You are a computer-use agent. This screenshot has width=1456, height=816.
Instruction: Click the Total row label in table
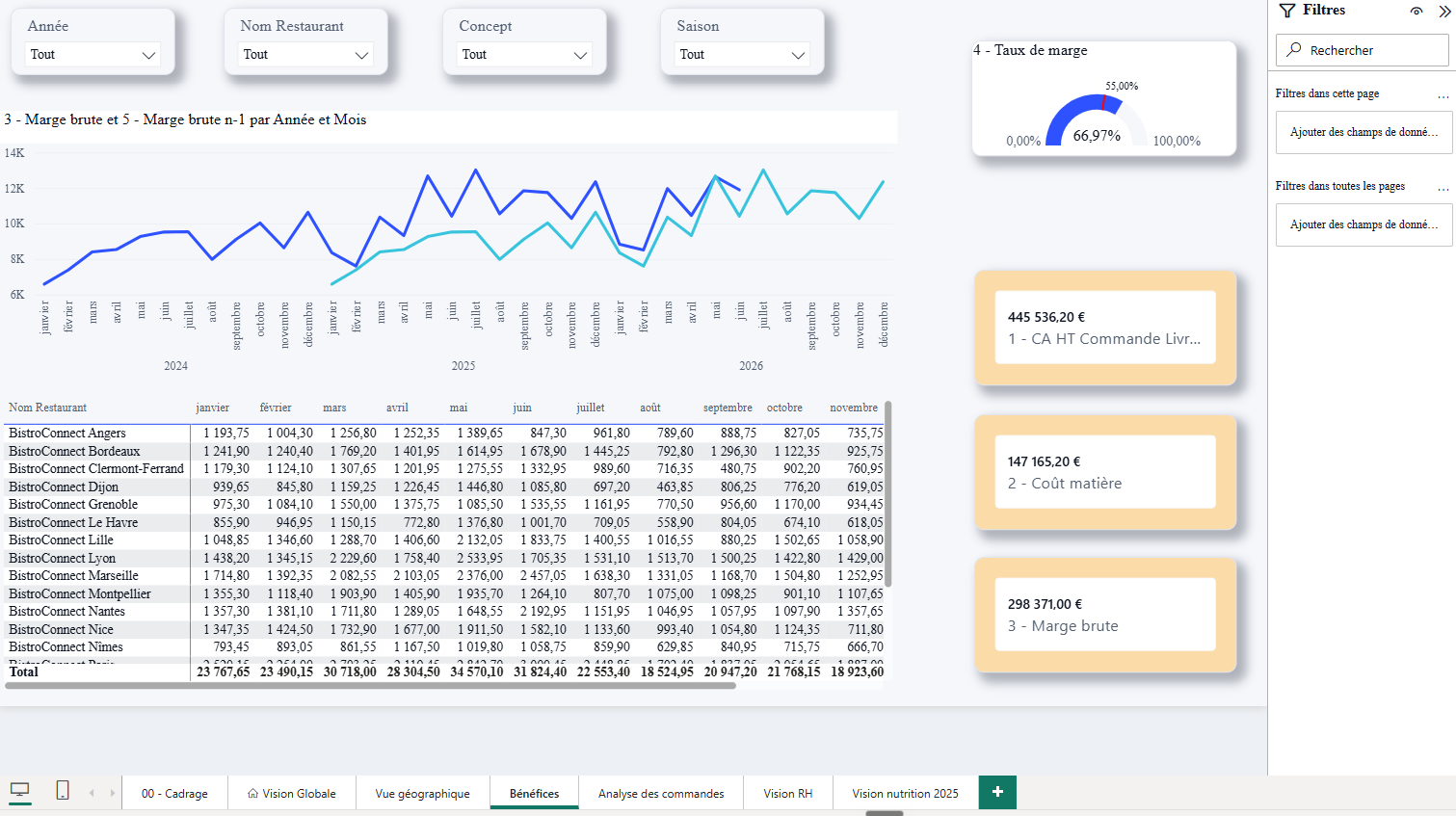tap(24, 671)
